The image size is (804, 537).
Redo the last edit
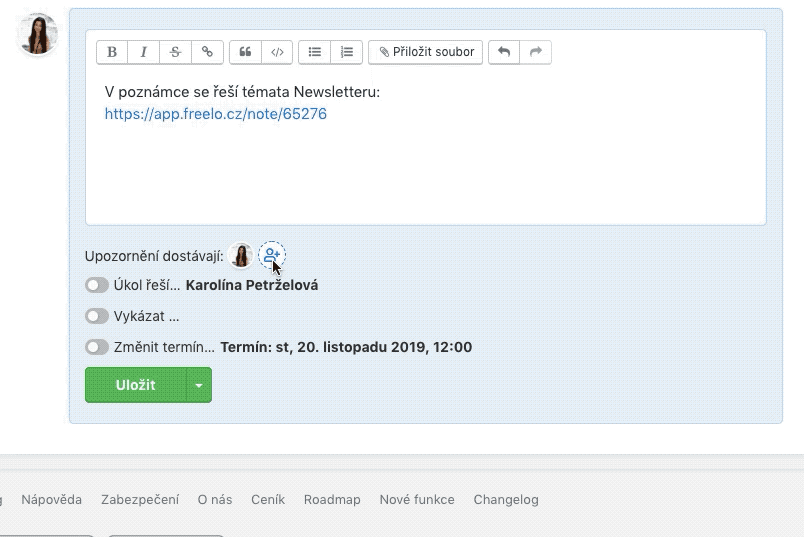[536, 52]
